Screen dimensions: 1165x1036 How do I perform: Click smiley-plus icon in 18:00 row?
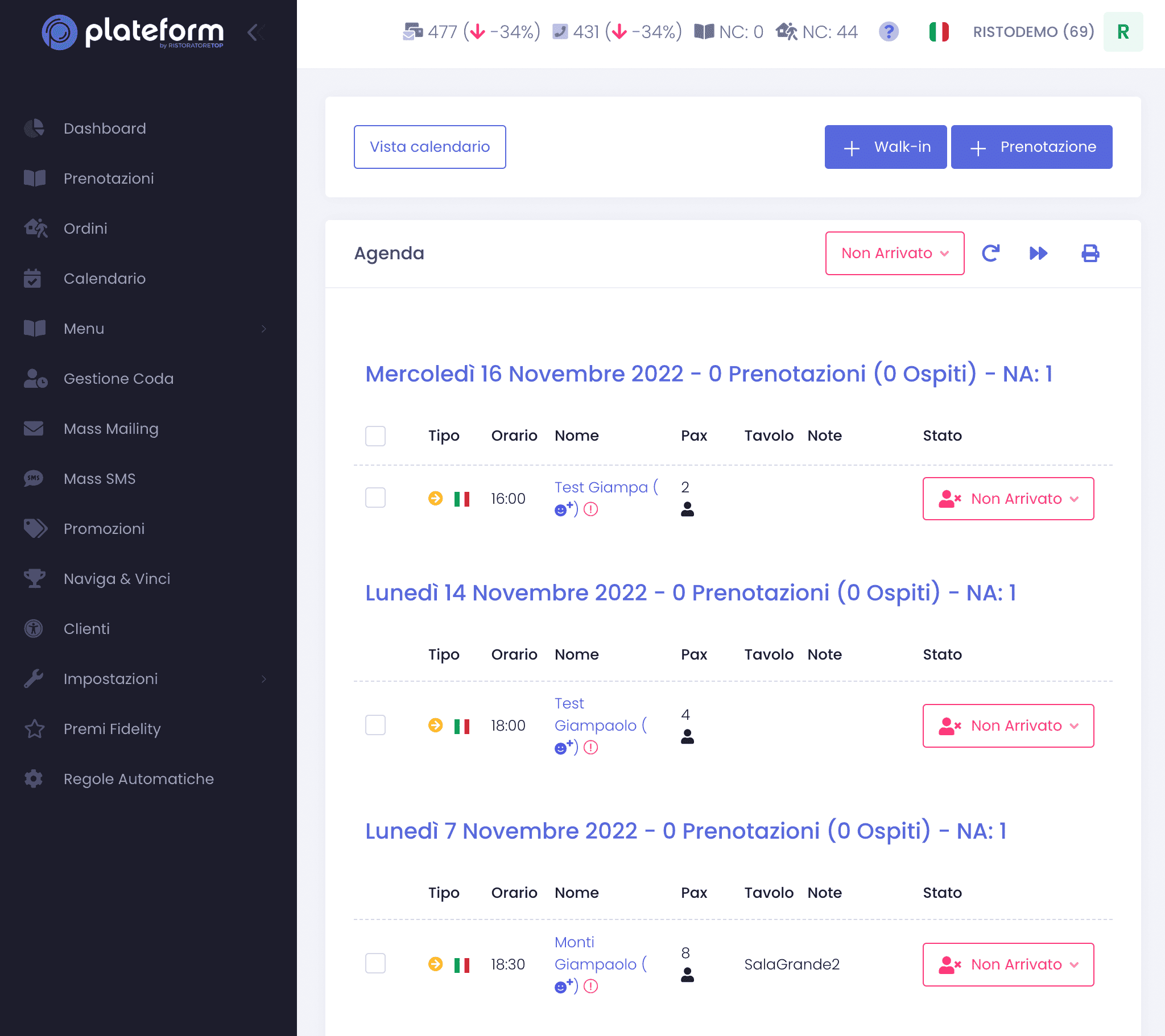[x=564, y=747]
